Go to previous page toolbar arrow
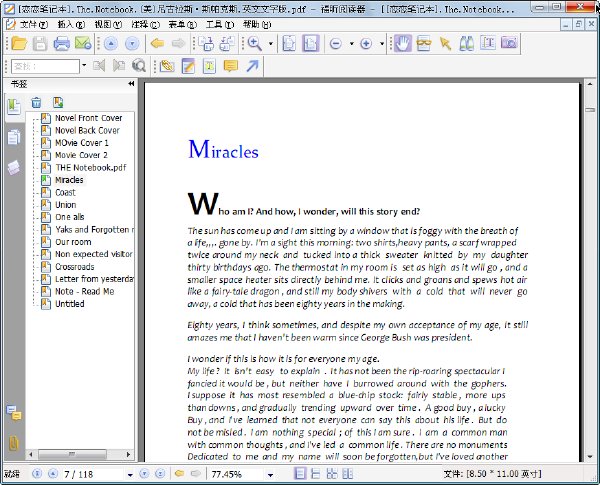This screenshot has height=485, width=600. (x=111, y=43)
